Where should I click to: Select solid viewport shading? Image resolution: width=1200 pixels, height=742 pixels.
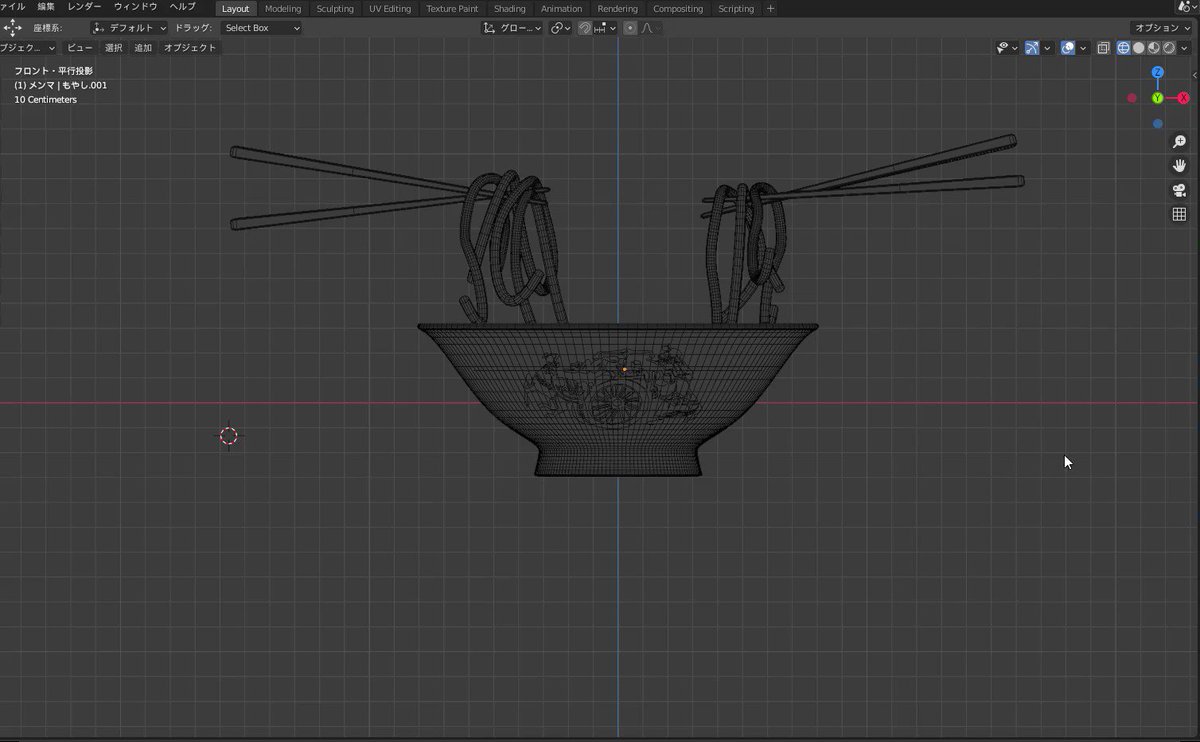pyautogui.click(x=1138, y=47)
